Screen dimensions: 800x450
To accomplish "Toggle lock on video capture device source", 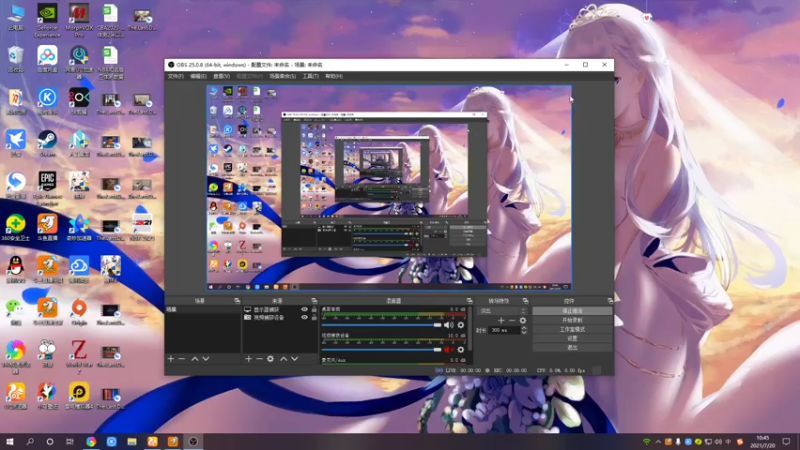I will click(x=314, y=317).
